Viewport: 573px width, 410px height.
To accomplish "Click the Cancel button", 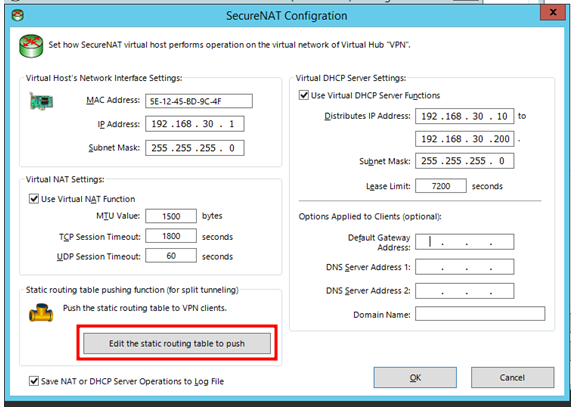I will click(x=512, y=377).
